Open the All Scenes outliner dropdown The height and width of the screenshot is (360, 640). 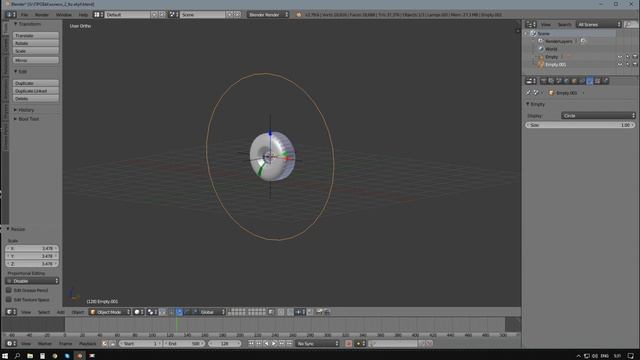(x=599, y=24)
